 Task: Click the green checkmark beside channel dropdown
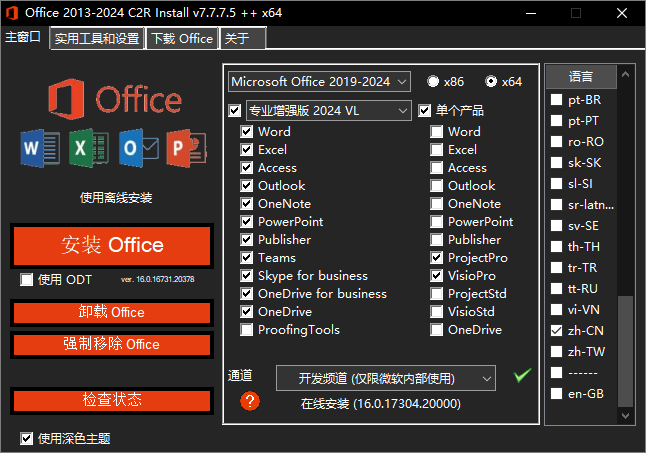pos(522,375)
